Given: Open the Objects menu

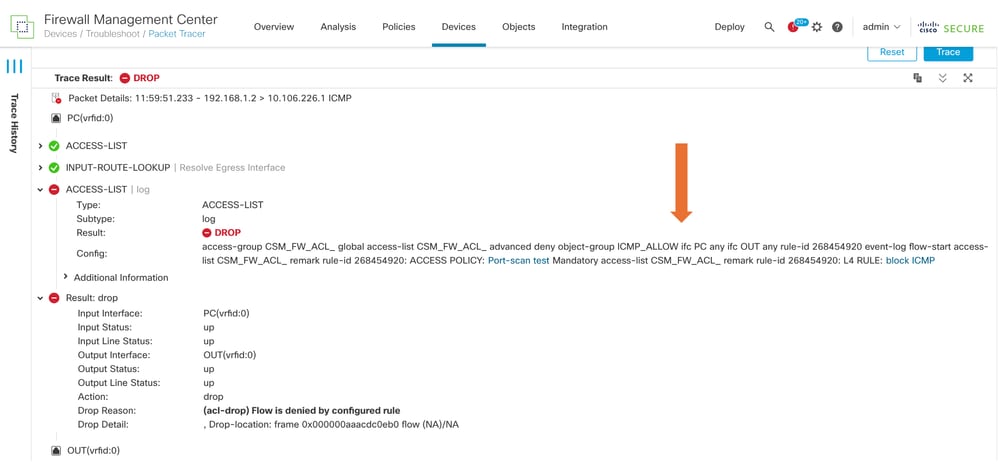Looking at the screenshot, I should (x=518, y=27).
